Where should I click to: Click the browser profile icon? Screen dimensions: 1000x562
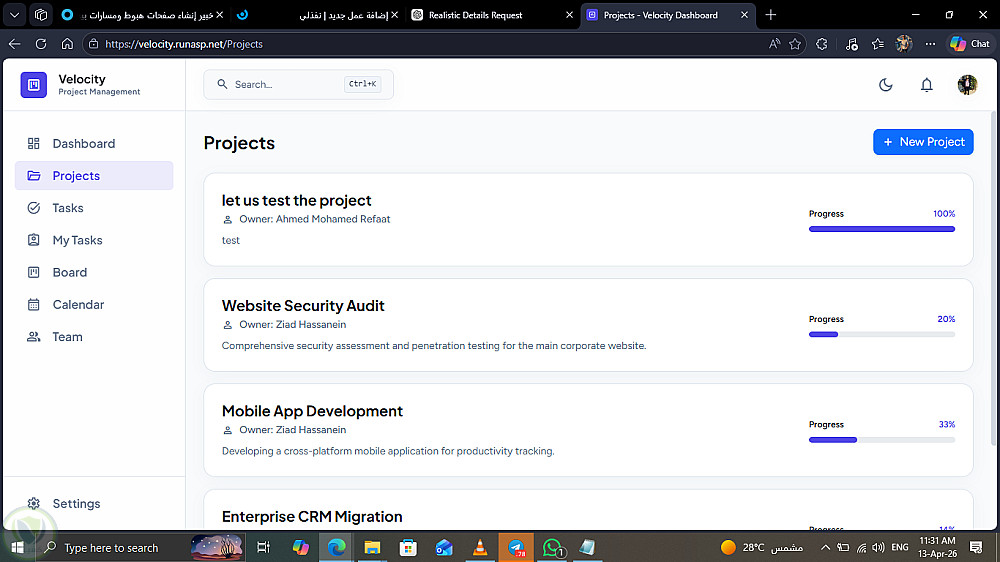(x=904, y=44)
